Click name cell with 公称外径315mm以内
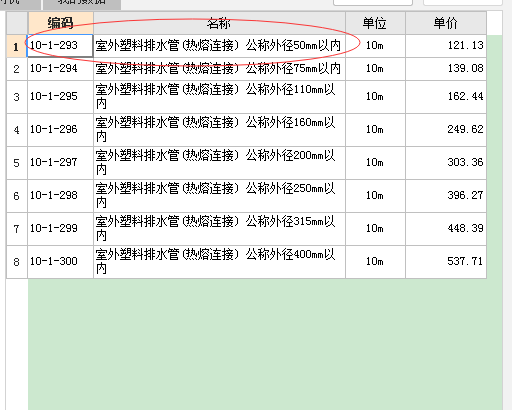This screenshot has width=512, height=410. [x=219, y=229]
